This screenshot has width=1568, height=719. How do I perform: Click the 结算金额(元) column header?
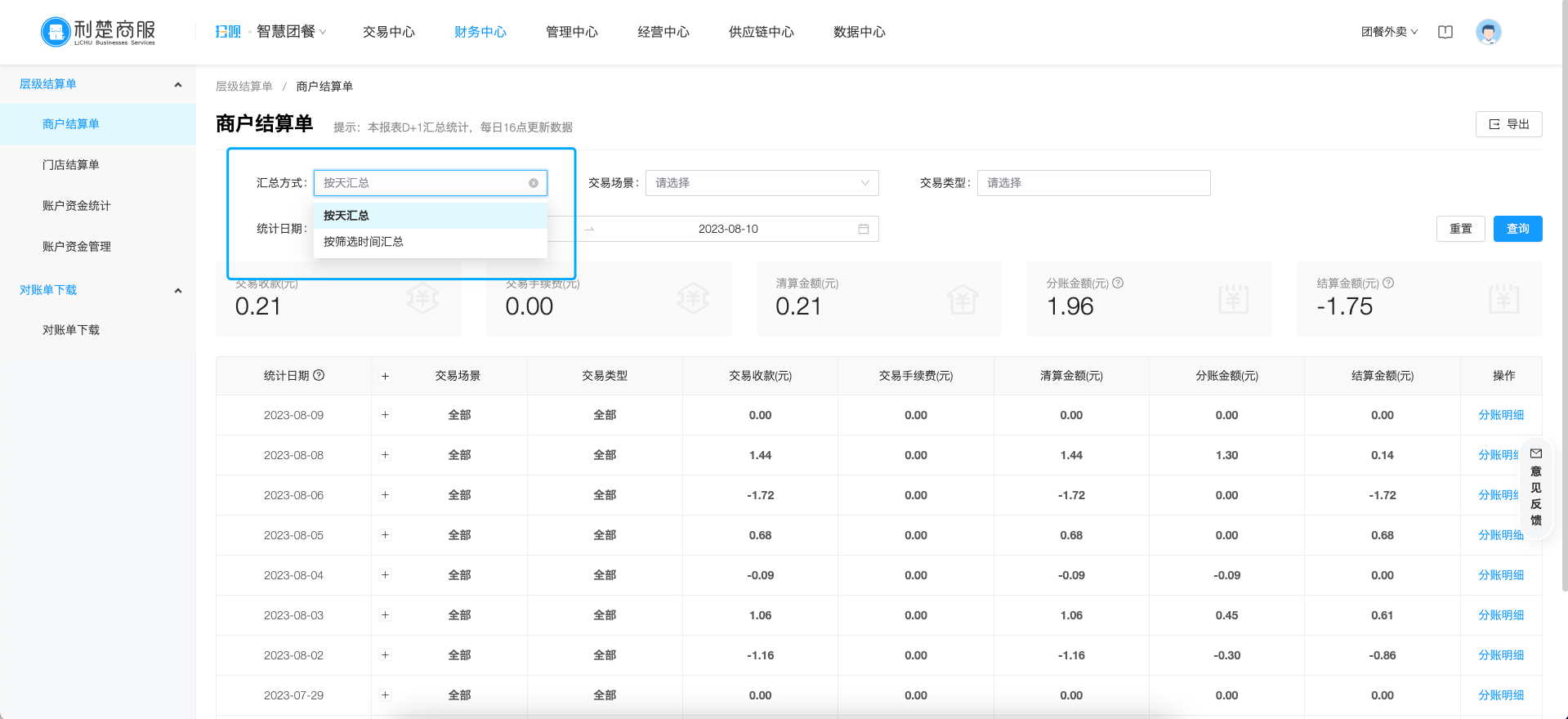(1383, 376)
